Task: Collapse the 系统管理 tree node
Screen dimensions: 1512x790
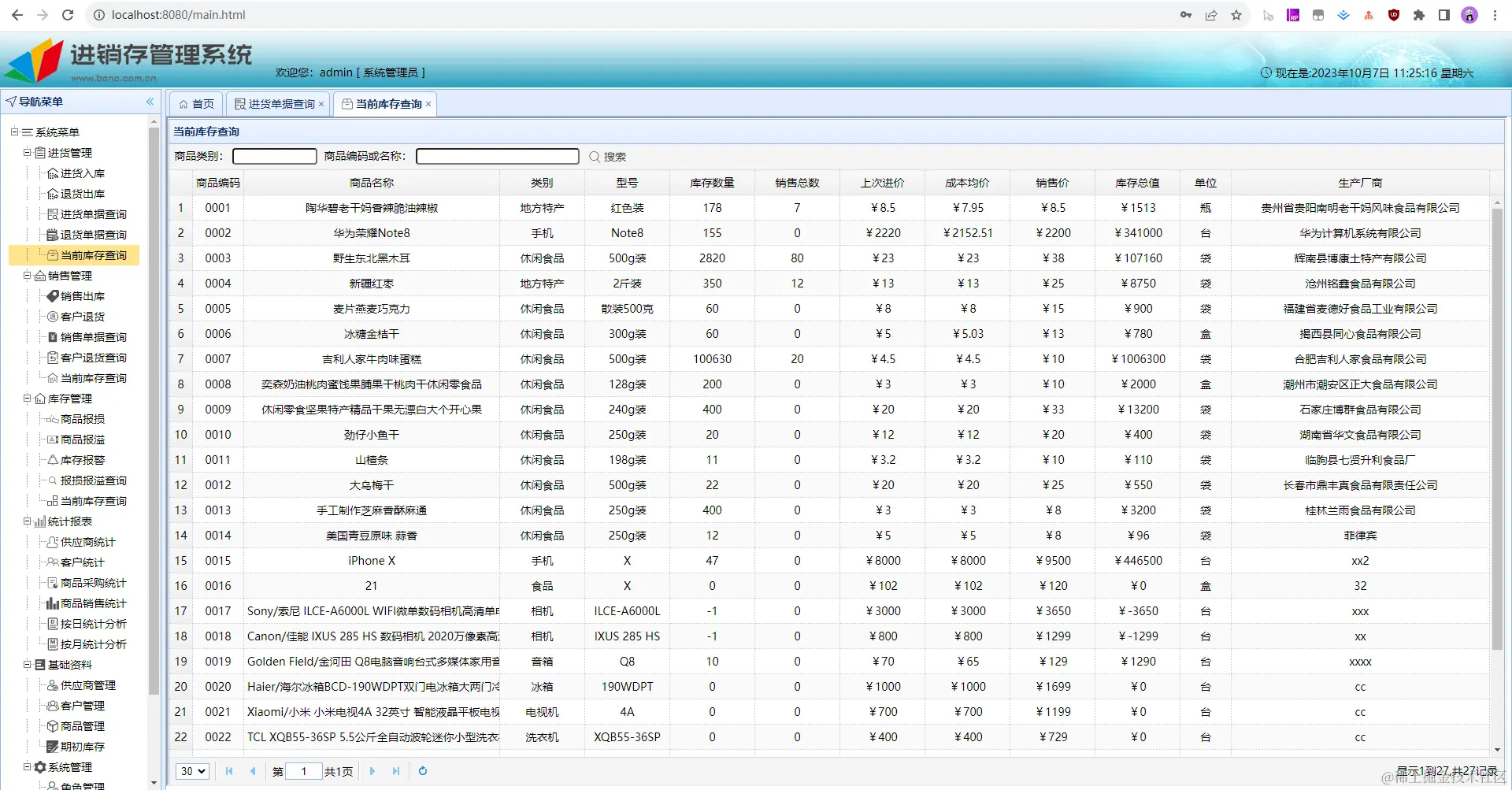Action: point(27,766)
